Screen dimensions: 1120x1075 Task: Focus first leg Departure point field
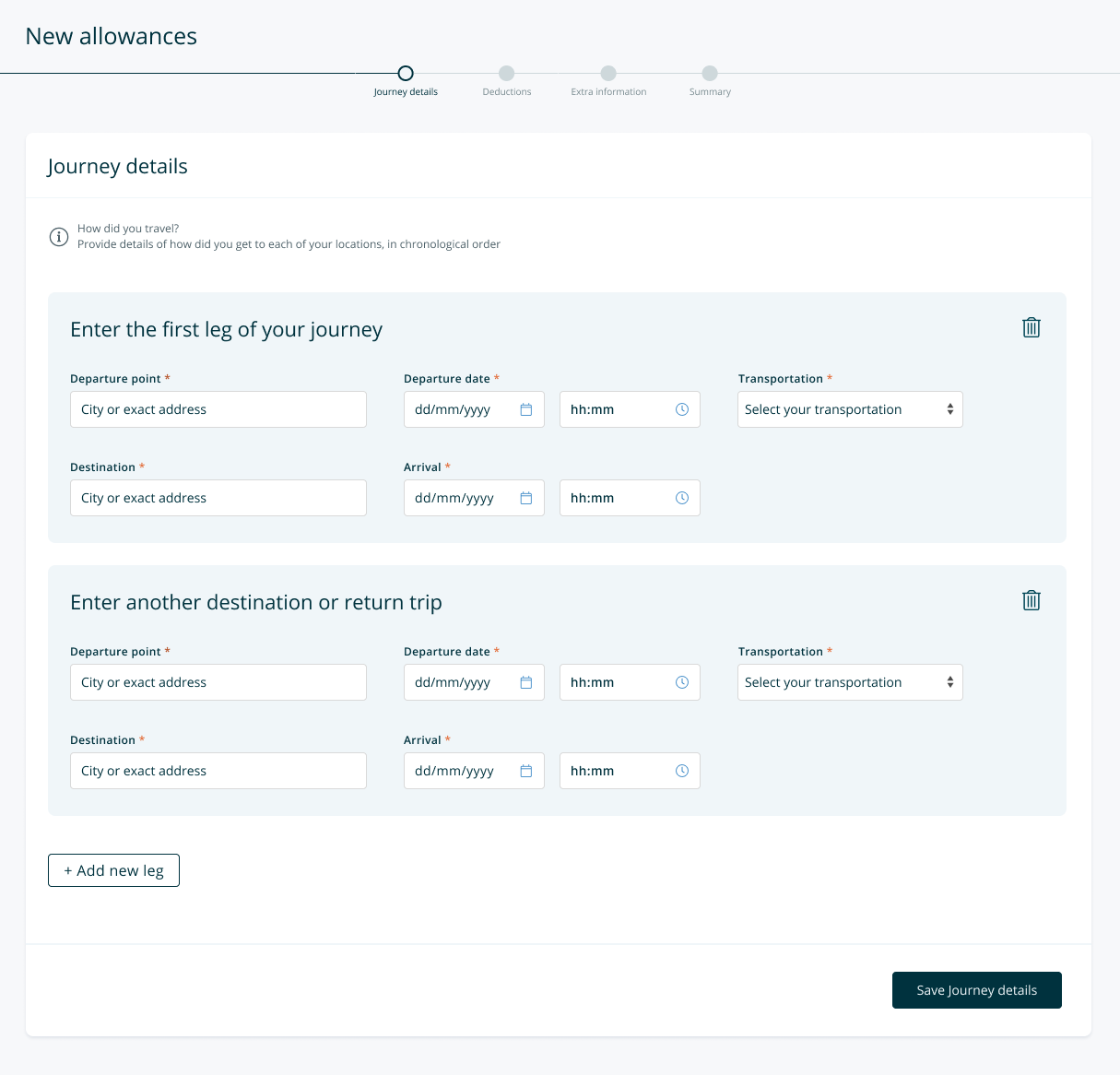218,409
